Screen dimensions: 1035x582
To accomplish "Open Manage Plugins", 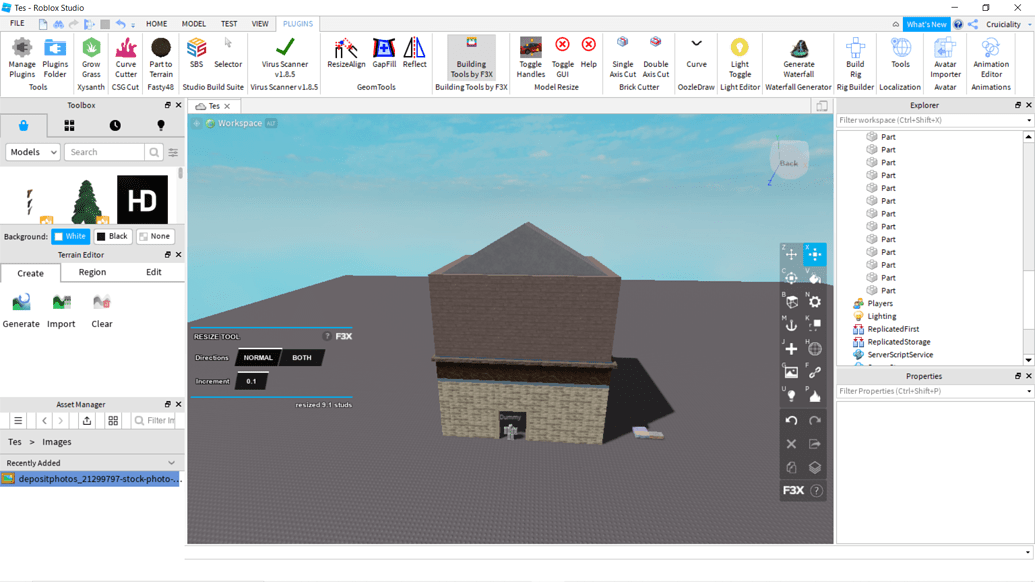I will 22,58.
